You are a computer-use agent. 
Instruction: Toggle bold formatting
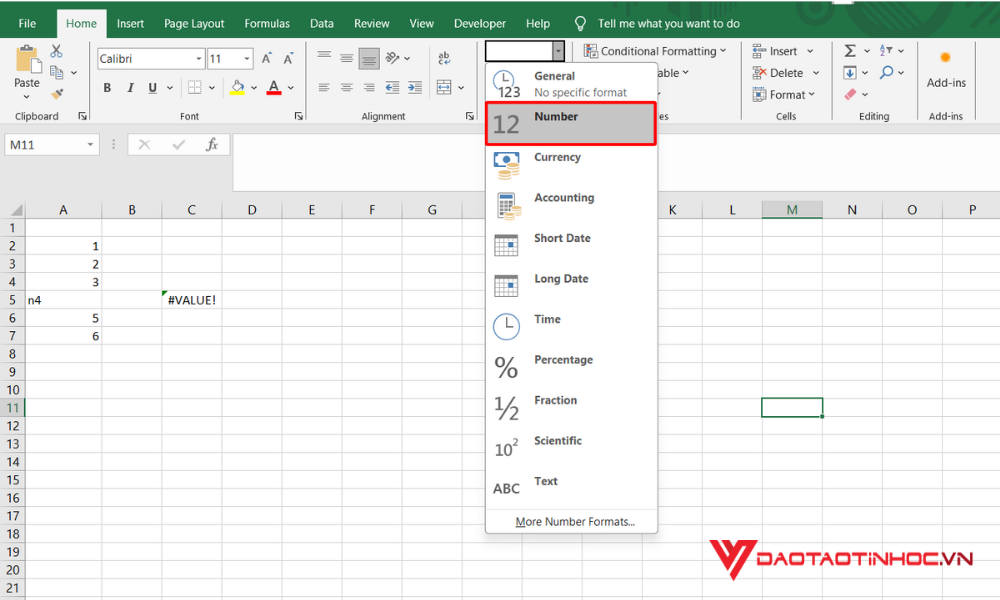pyautogui.click(x=107, y=88)
